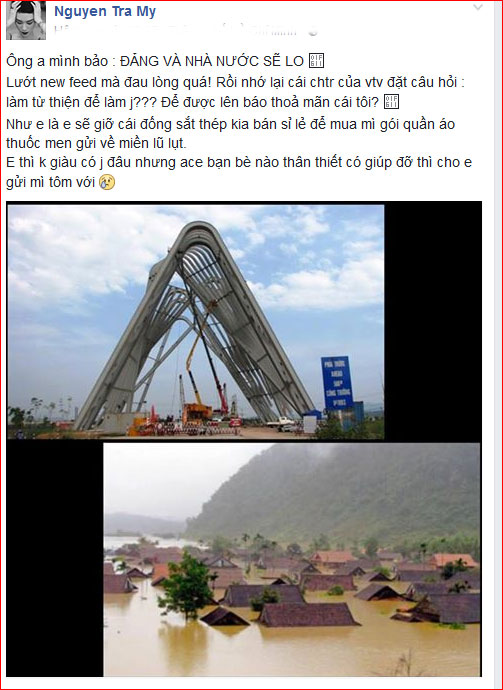
Task: Click the missing emoji box after 'SẼ LO'
Action: [316, 60]
